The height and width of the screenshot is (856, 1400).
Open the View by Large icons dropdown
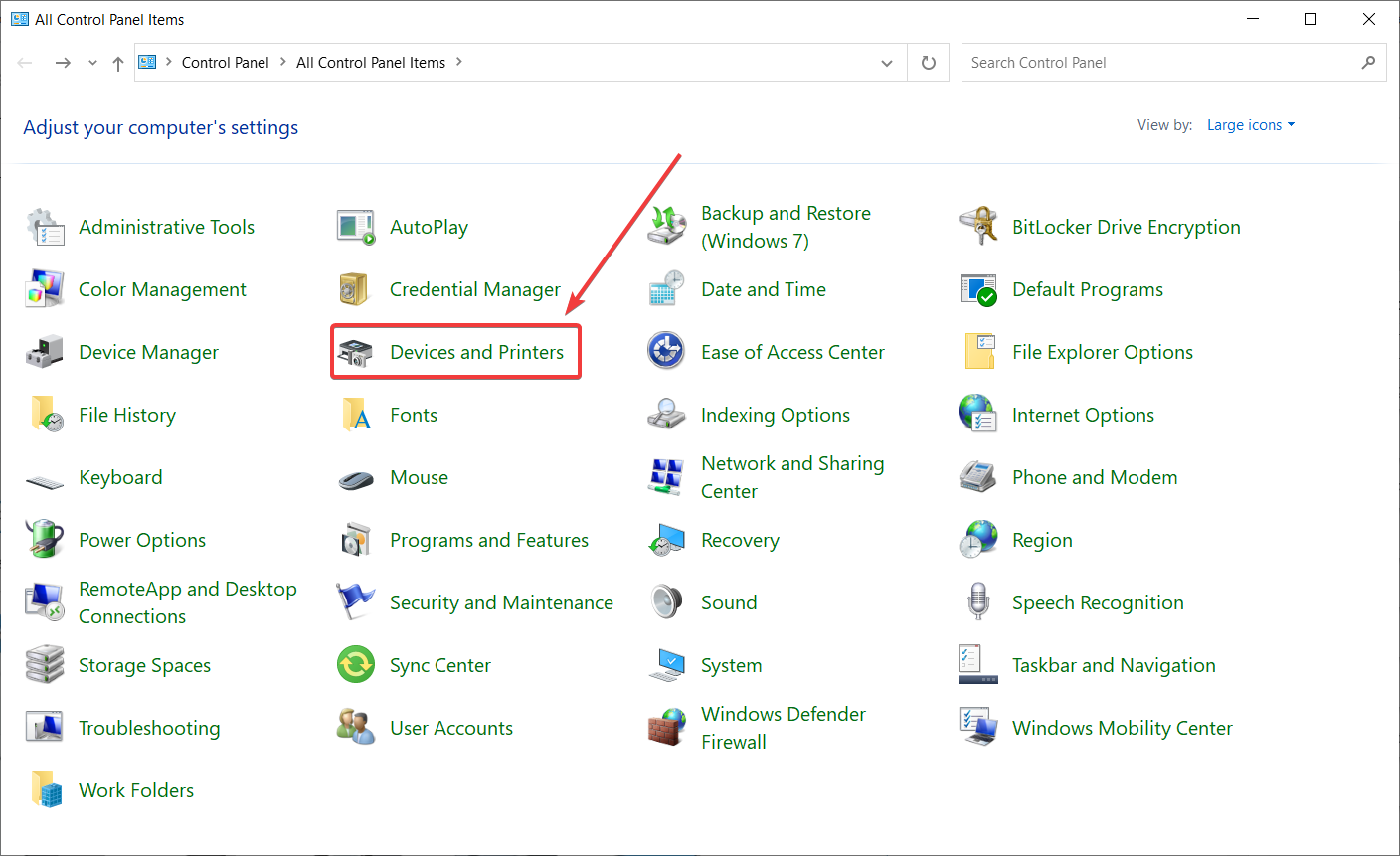click(1251, 125)
